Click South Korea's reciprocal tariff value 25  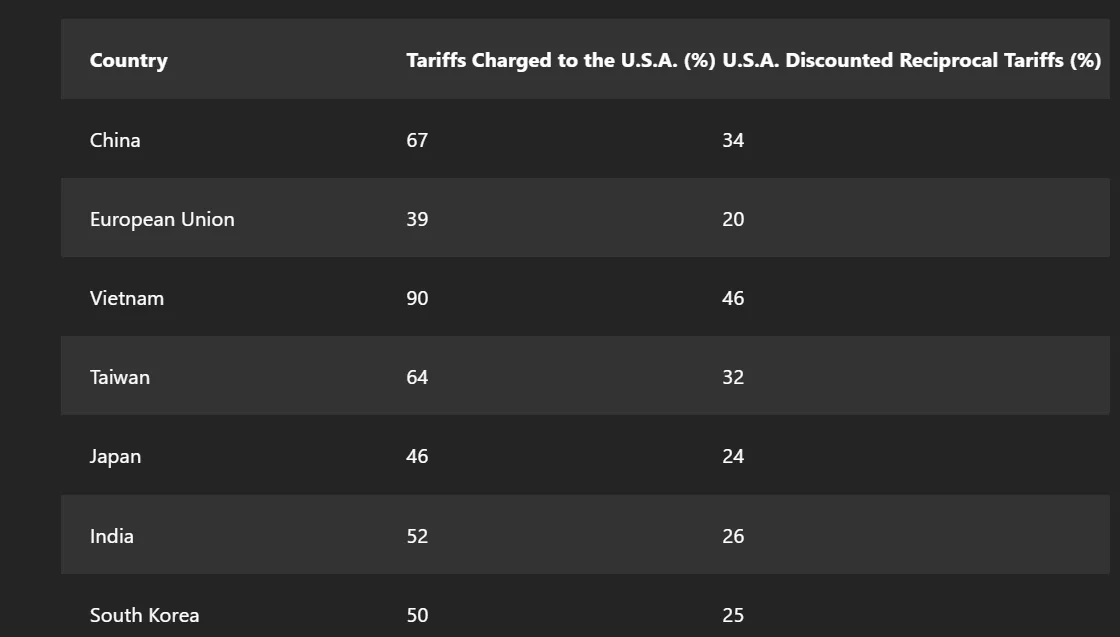click(x=733, y=615)
